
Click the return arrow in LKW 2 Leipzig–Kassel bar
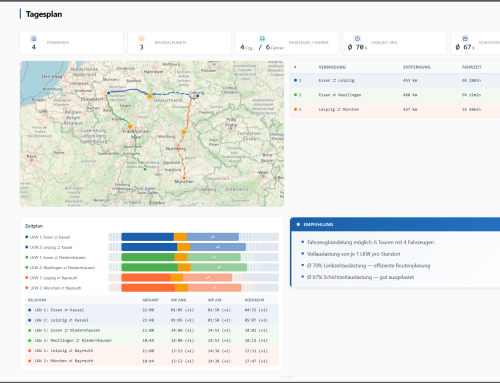pyautogui.click(x=218, y=247)
